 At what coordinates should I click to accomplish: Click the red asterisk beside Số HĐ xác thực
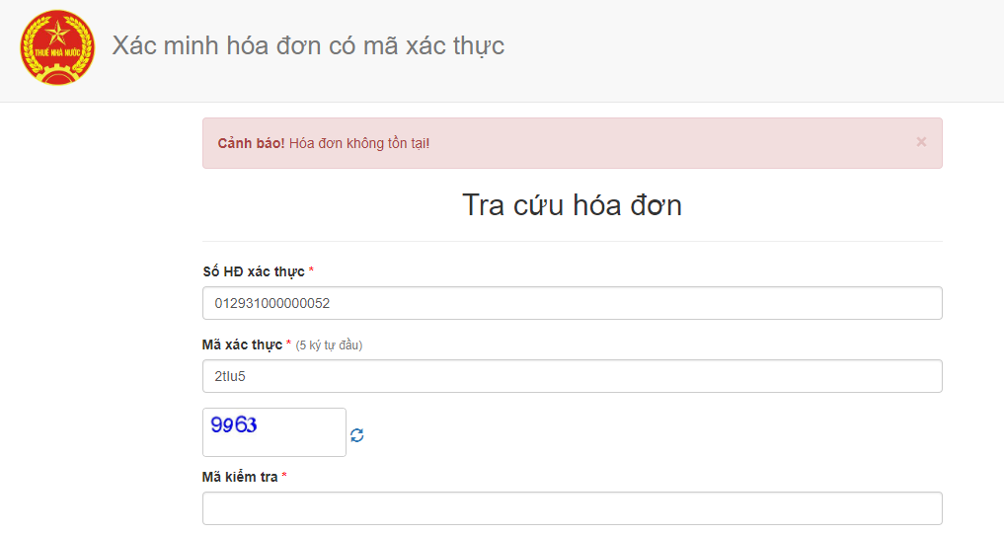[x=311, y=269]
